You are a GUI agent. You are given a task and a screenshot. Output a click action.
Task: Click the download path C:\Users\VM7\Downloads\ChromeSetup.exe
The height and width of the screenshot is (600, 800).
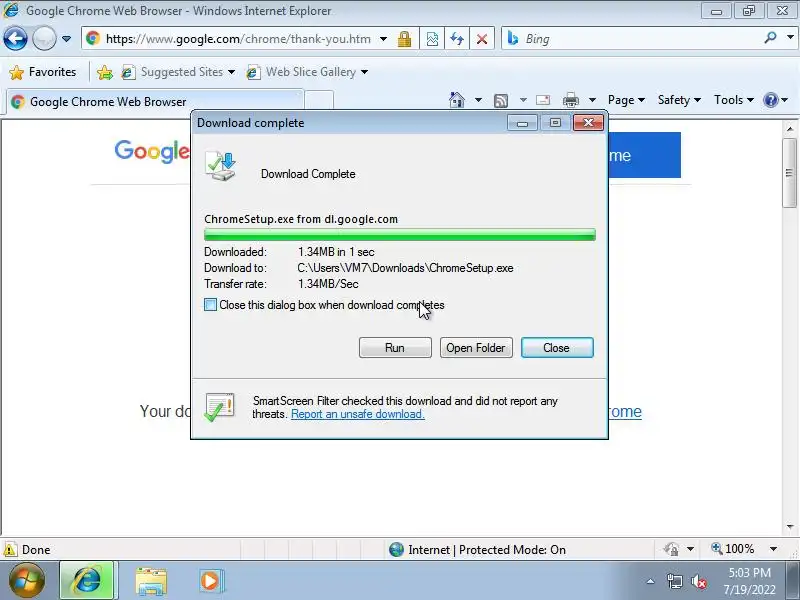[x=405, y=268]
